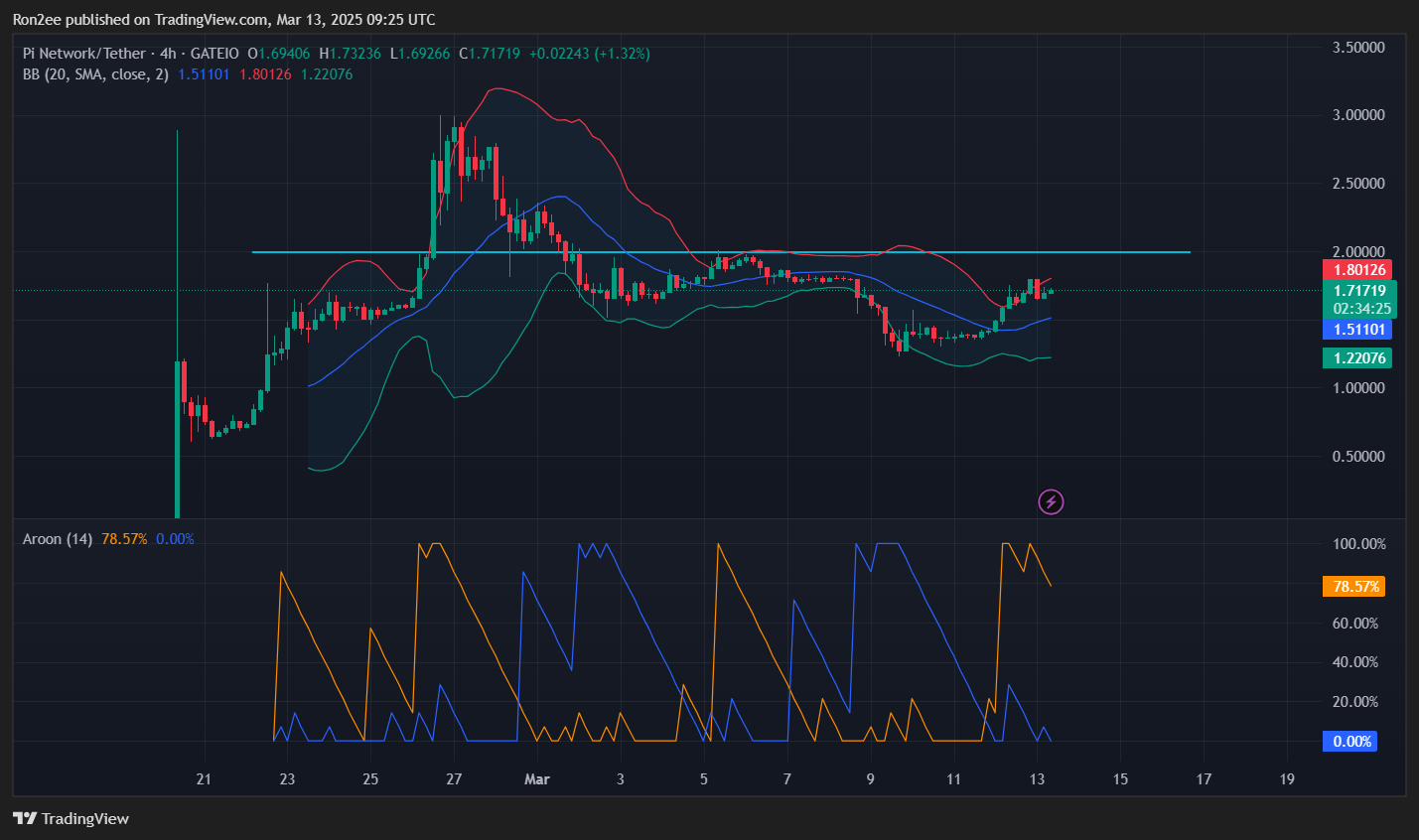Click the price scale showing 3.50000
Viewport: 1419px width, 840px height.
(1361, 45)
